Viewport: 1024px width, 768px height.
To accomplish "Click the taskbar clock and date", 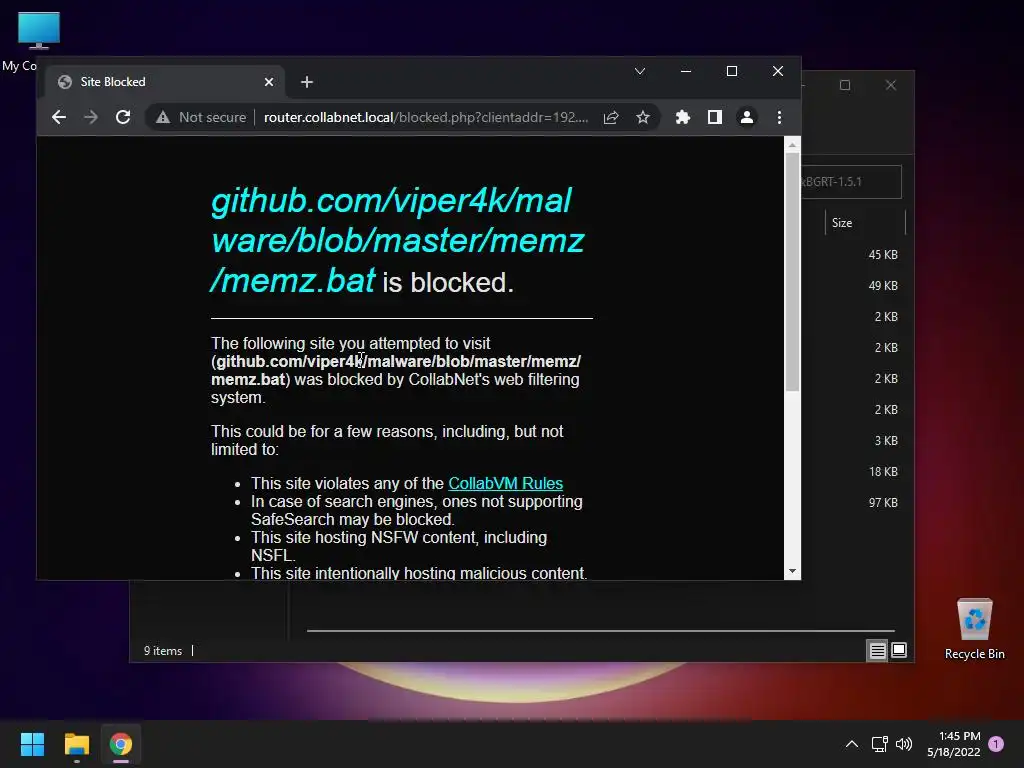I will click(x=953, y=744).
